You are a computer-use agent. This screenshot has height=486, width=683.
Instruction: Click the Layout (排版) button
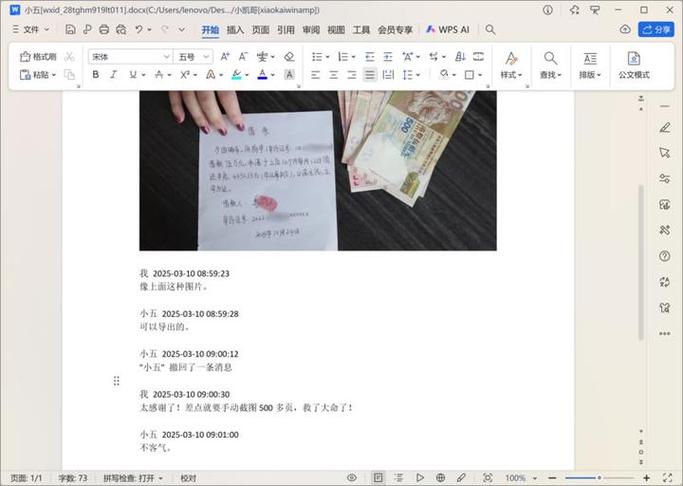tap(590, 65)
